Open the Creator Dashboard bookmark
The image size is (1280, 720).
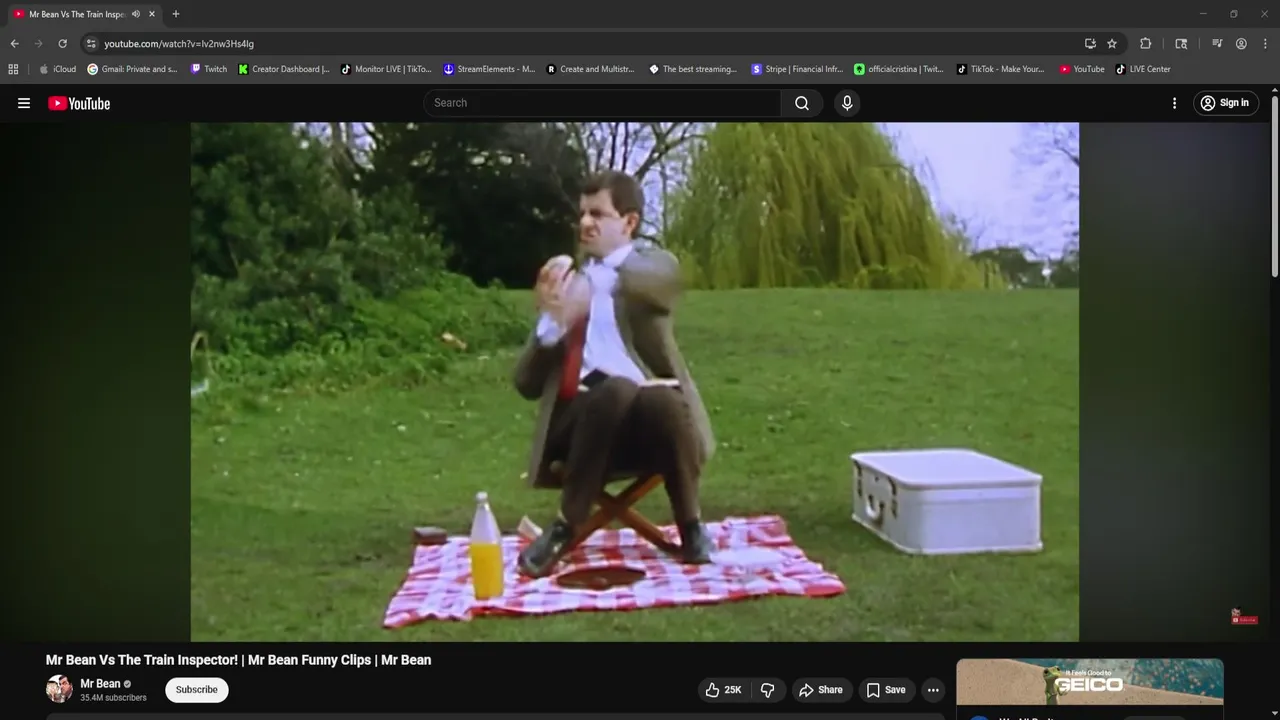[x=284, y=69]
